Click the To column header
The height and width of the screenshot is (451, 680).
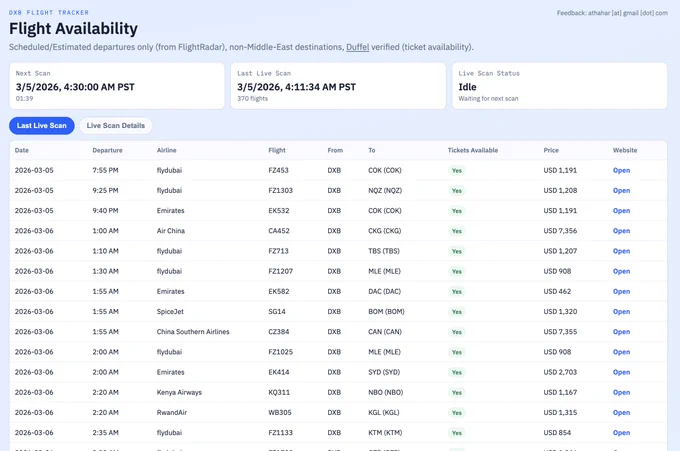click(x=372, y=150)
